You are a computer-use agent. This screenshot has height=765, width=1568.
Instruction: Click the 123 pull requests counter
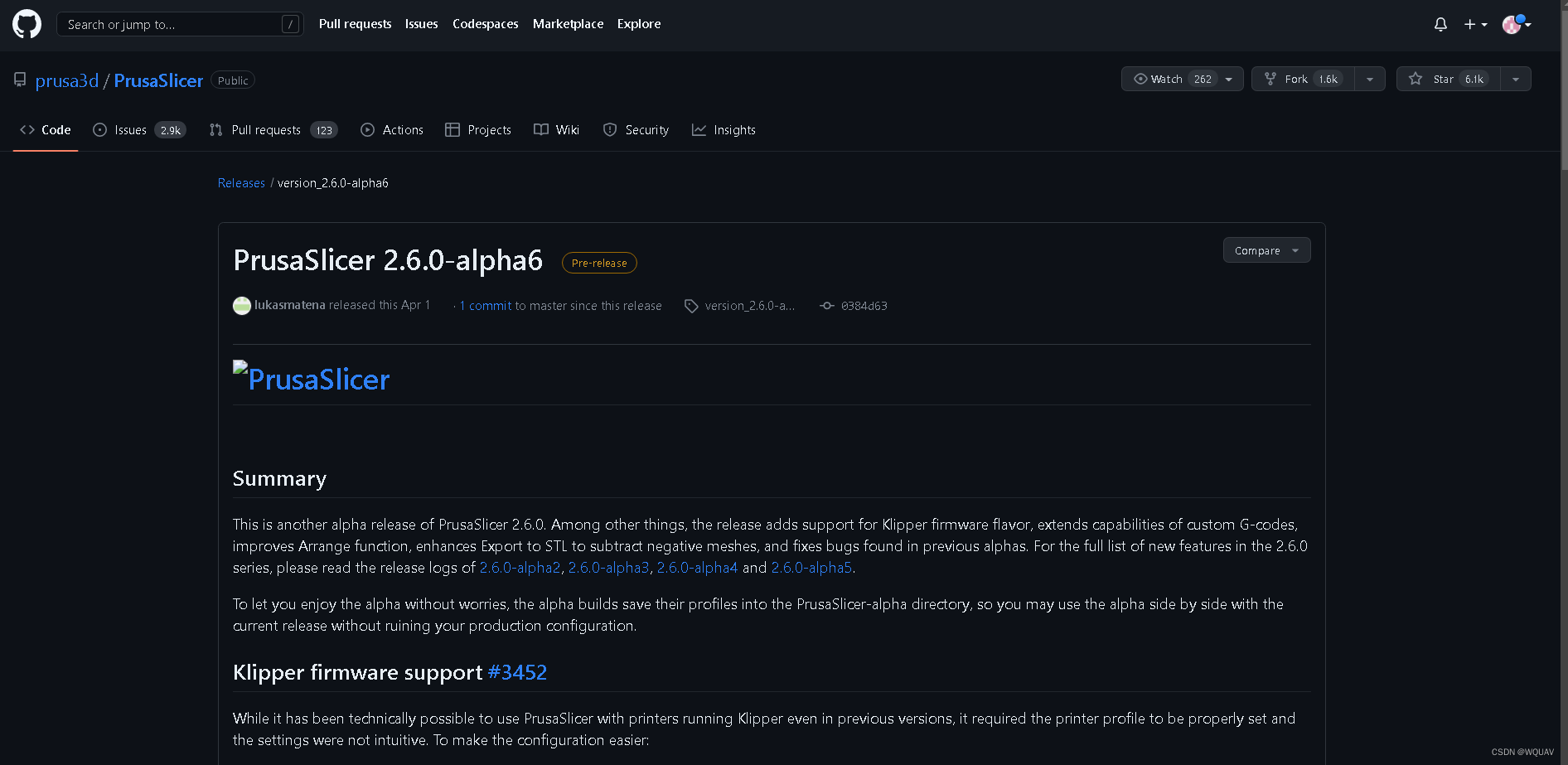pos(324,130)
